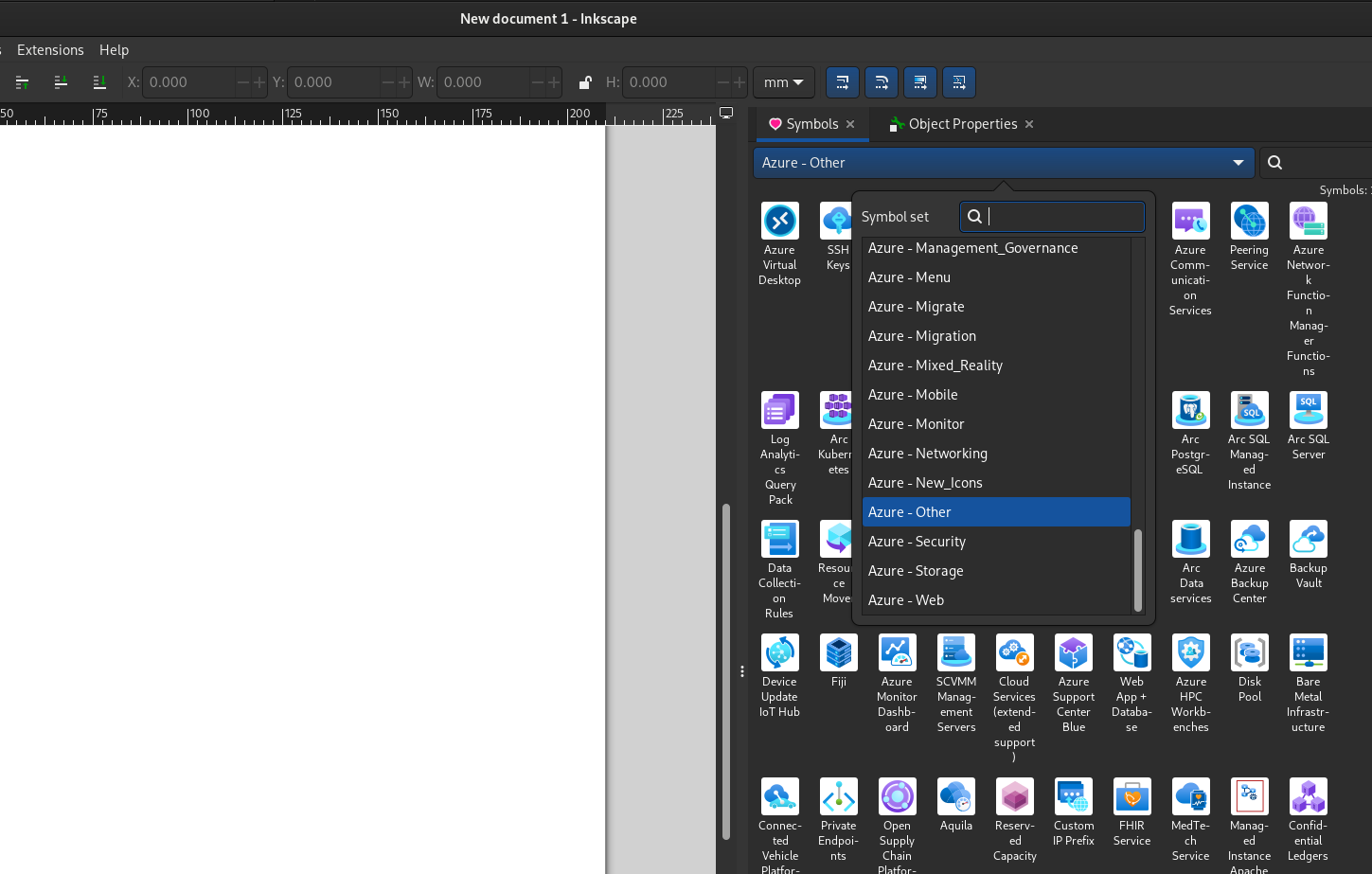Select Azure - Migrate in the list
Viewport: 1372px width, 874px height.
click(996, 307)
